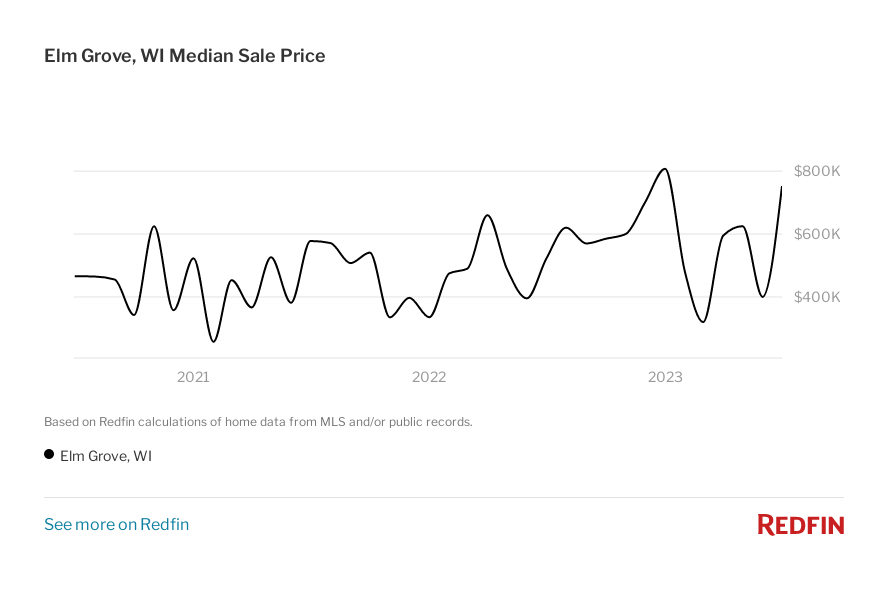Click the red Redfin logo
The height and width of the screenshot is (596, 888).
pos(800,525)
